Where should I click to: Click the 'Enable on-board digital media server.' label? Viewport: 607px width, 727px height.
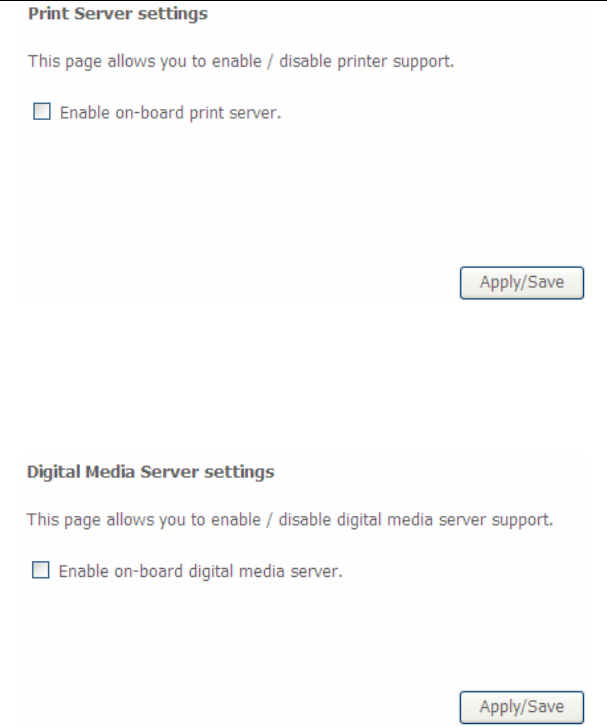pos(200,571)
